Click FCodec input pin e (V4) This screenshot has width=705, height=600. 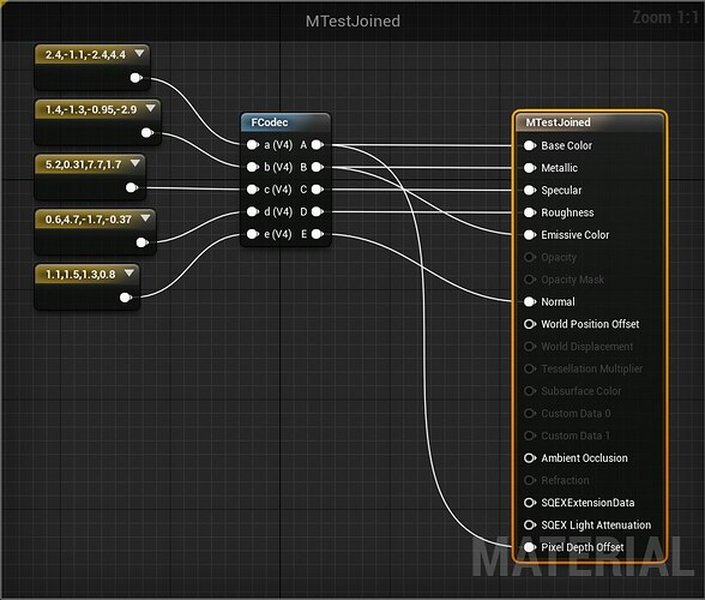point(253,234)
